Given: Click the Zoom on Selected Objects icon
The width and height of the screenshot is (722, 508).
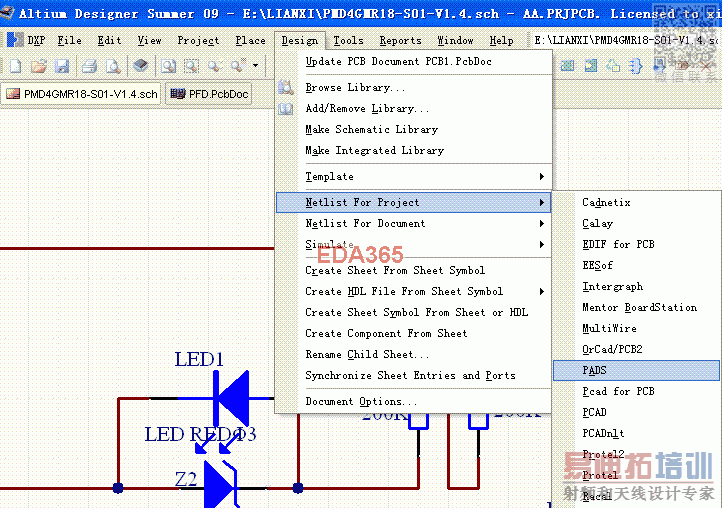Looking at the screenshot, I should tap(215, 66).
